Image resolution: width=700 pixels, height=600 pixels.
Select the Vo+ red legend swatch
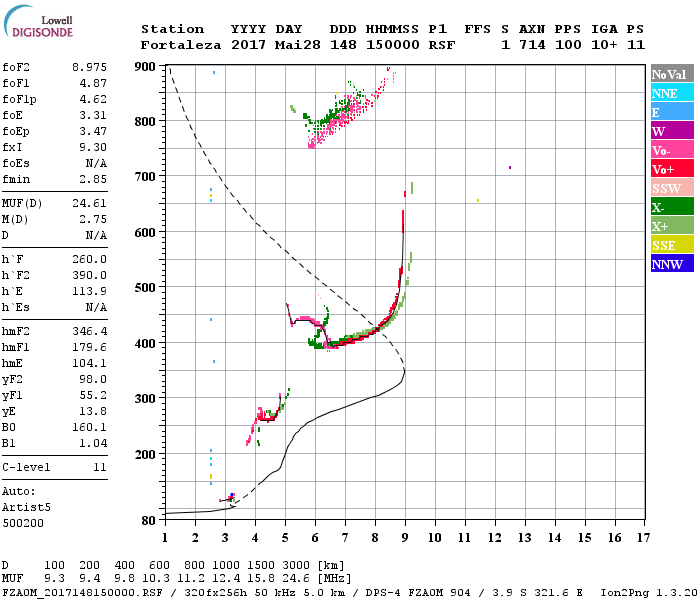click(x=672, y=169)
